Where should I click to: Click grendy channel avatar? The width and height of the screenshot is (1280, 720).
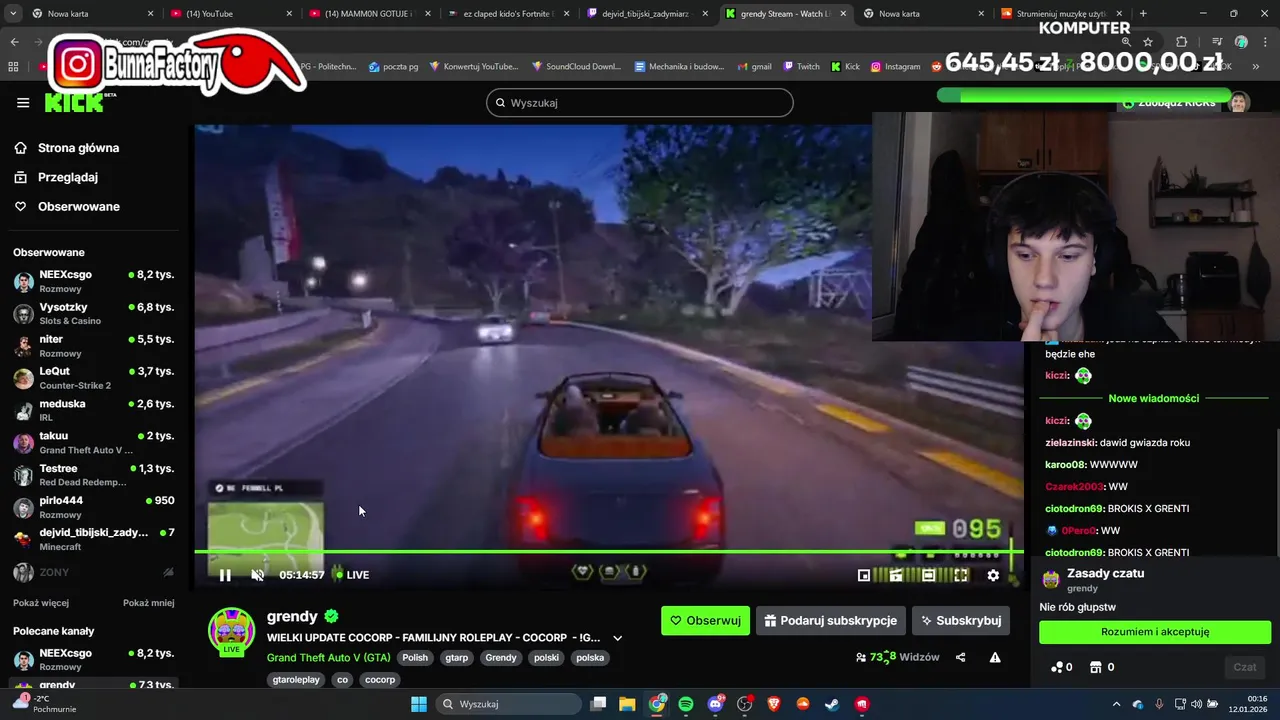(231, 630)
